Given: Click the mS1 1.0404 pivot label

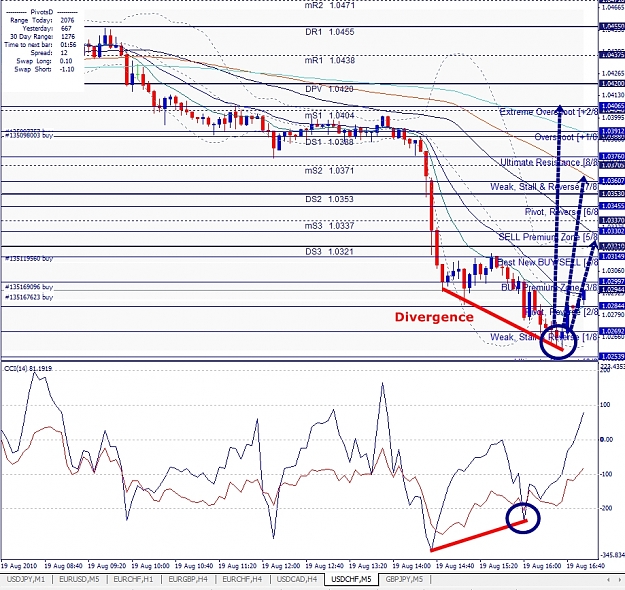Looking at the screenshot, I should [329, 116].
